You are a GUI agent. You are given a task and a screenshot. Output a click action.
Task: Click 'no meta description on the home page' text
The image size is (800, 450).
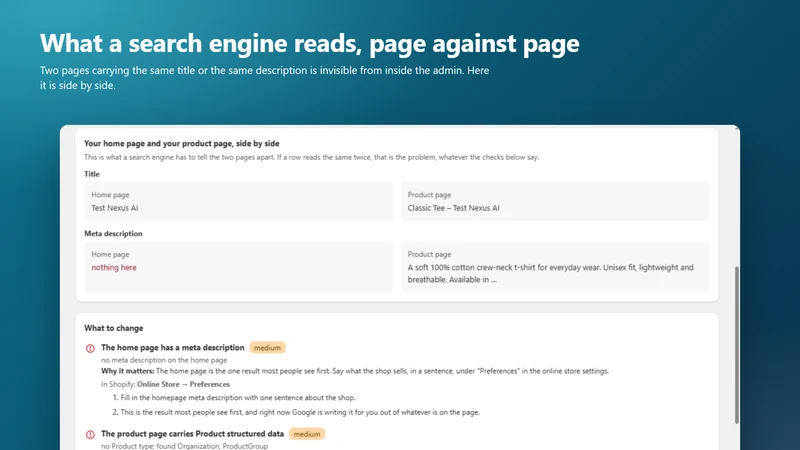point(164,360)
